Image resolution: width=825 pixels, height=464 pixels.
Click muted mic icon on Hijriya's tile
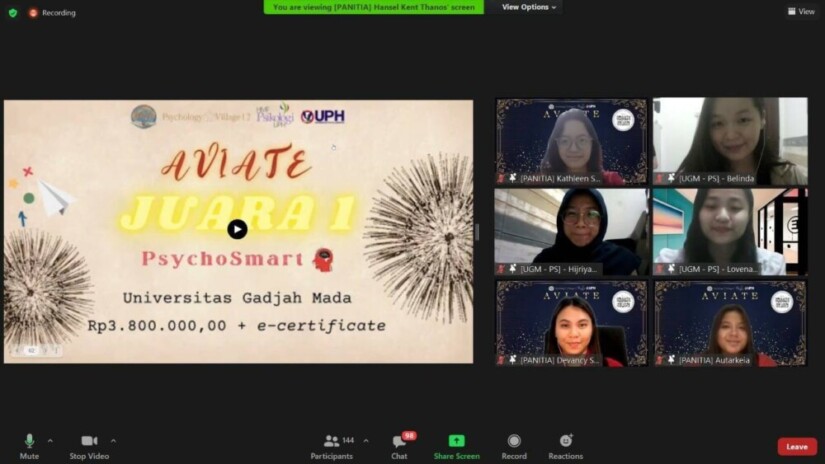(501, 269)
